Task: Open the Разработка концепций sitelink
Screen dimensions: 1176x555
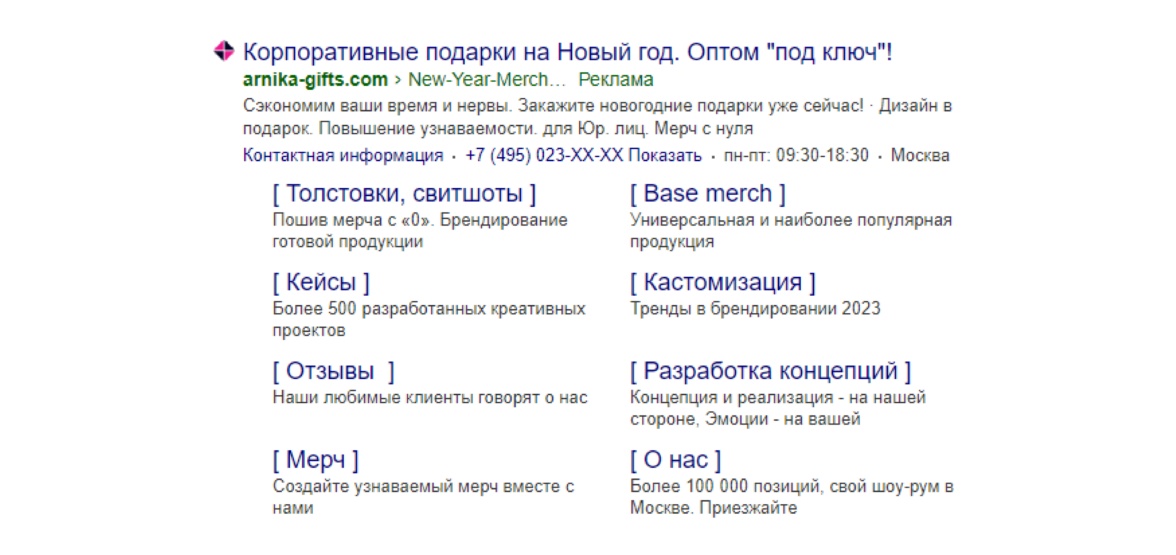Action: click(x=771, y=372)
